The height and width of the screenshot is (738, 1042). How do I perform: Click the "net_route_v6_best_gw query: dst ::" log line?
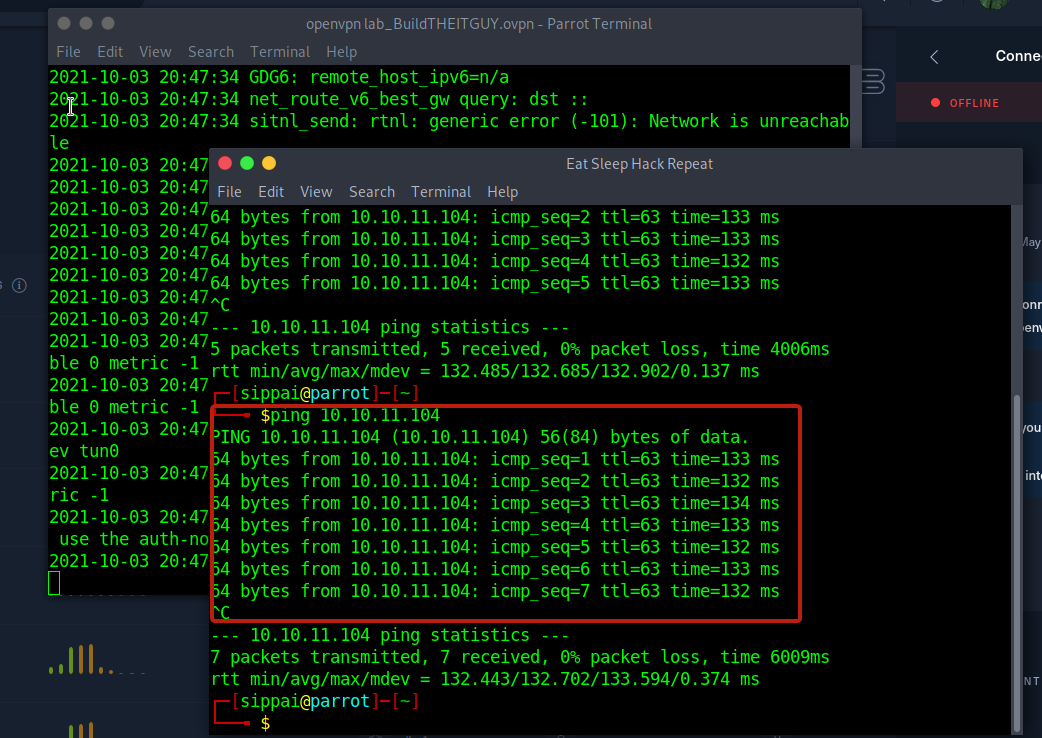(x=319, y=100)
